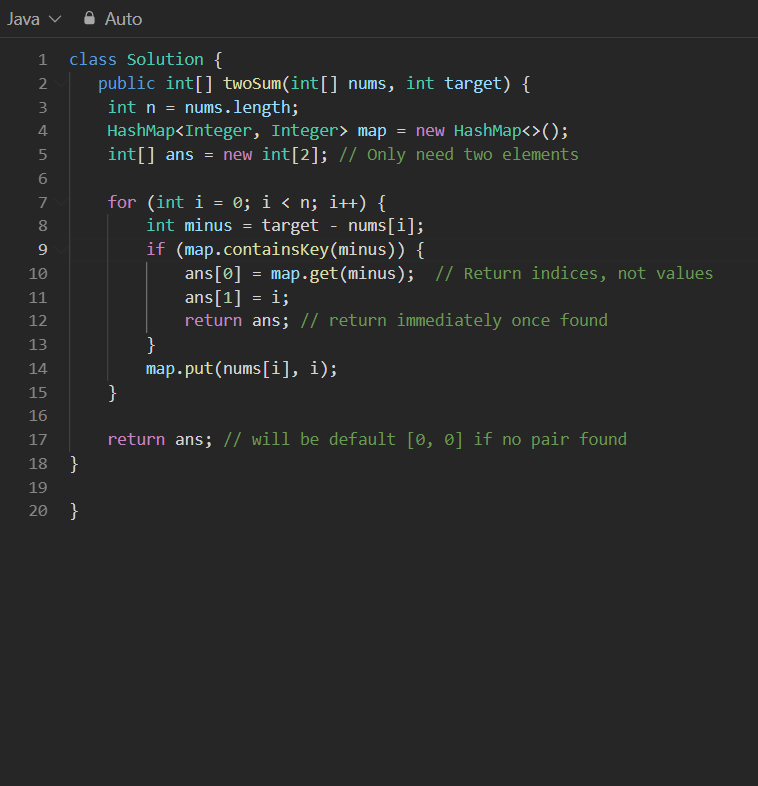Click line number 1

[43, 60]
